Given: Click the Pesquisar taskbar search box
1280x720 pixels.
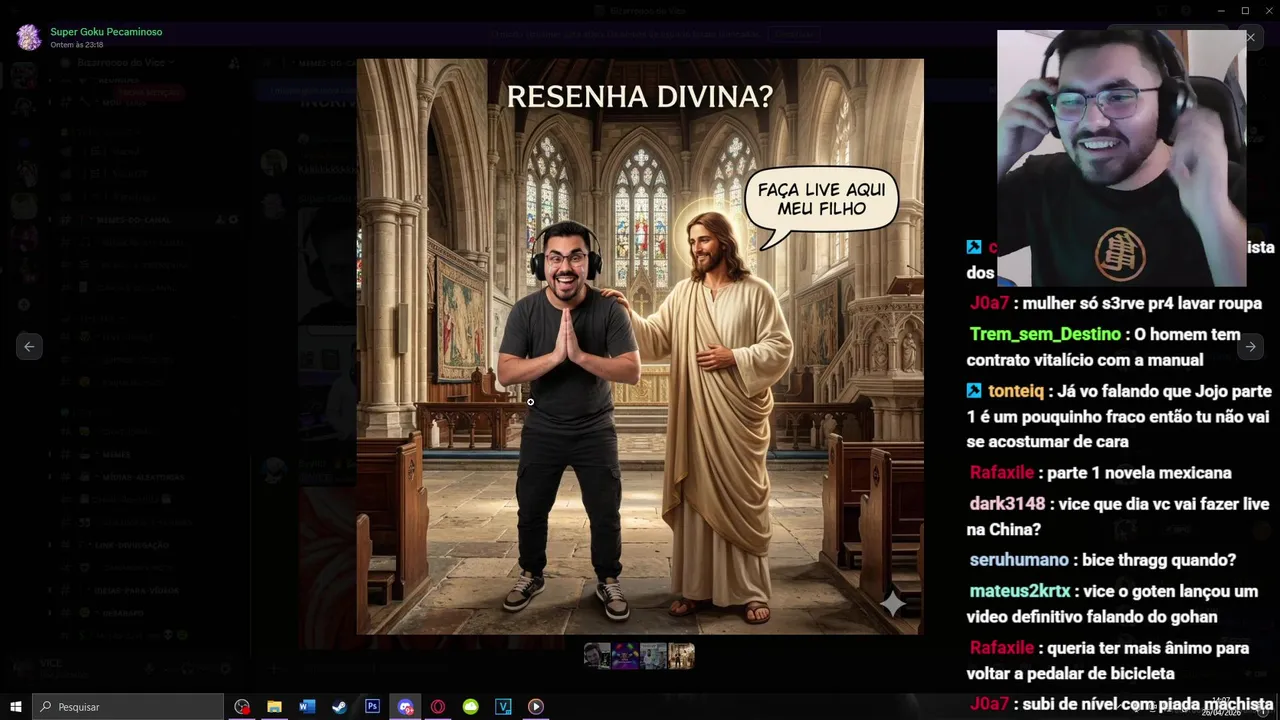Looking at the screenshot, I should point(128,707).
